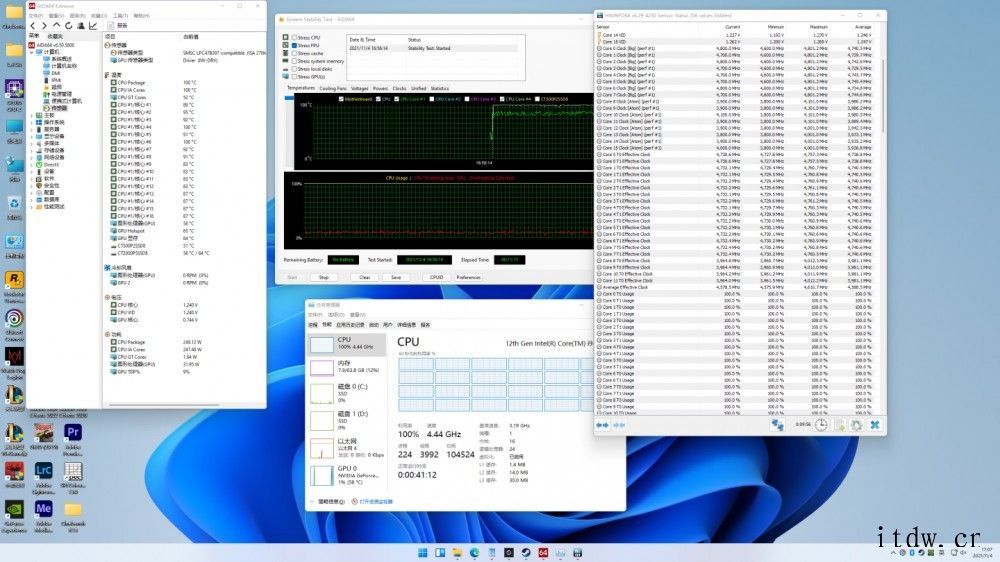Open Microsoft Edge from the taskbar

click(474, 552)
